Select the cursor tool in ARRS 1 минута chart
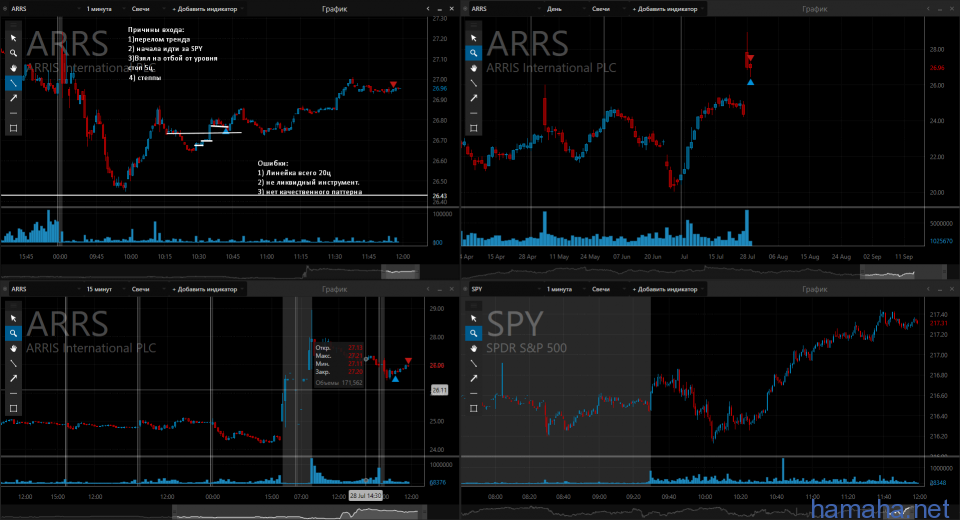 click(13, 38)
